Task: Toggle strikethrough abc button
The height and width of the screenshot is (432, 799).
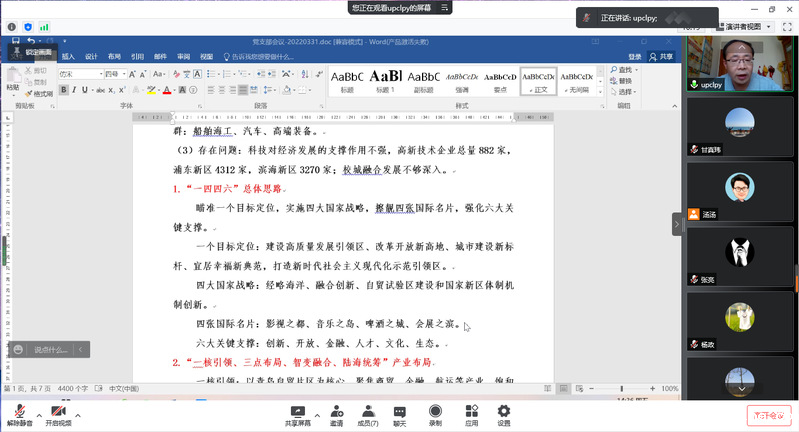Action: coord(100,90)
